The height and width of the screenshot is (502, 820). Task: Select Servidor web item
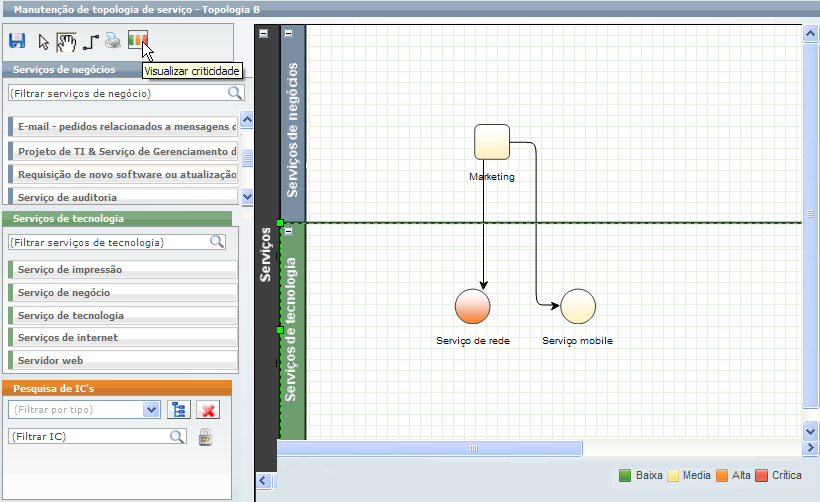click(123, 360)
